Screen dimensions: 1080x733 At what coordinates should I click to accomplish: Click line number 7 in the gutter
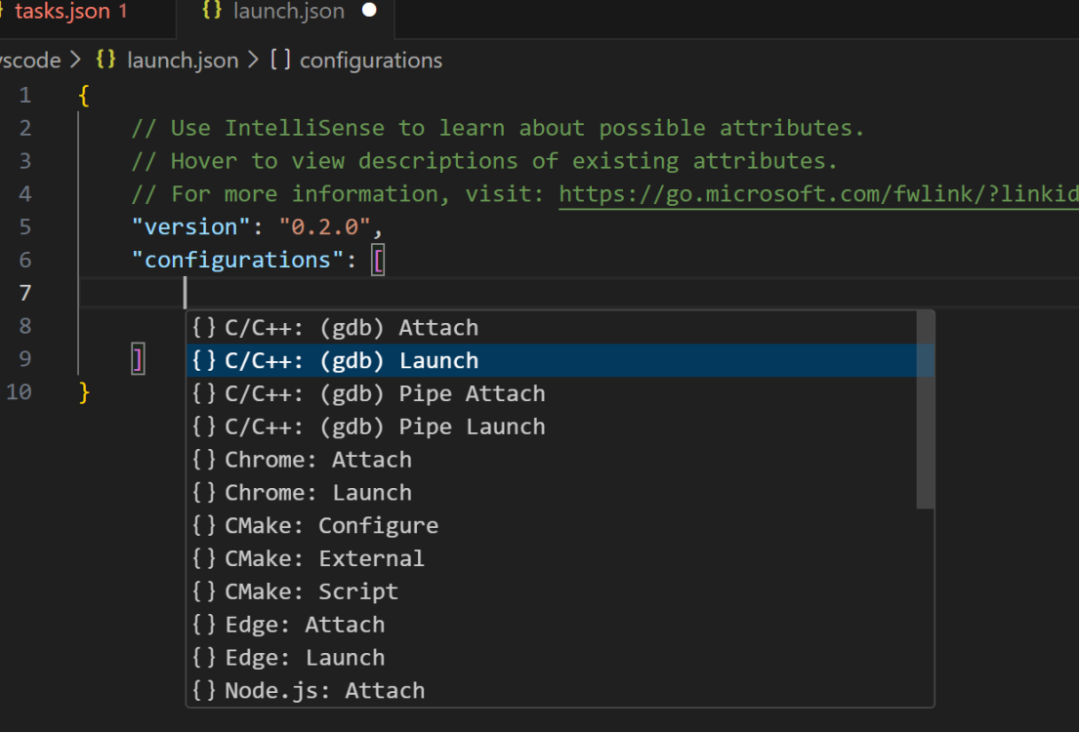[x=25, y=293]
